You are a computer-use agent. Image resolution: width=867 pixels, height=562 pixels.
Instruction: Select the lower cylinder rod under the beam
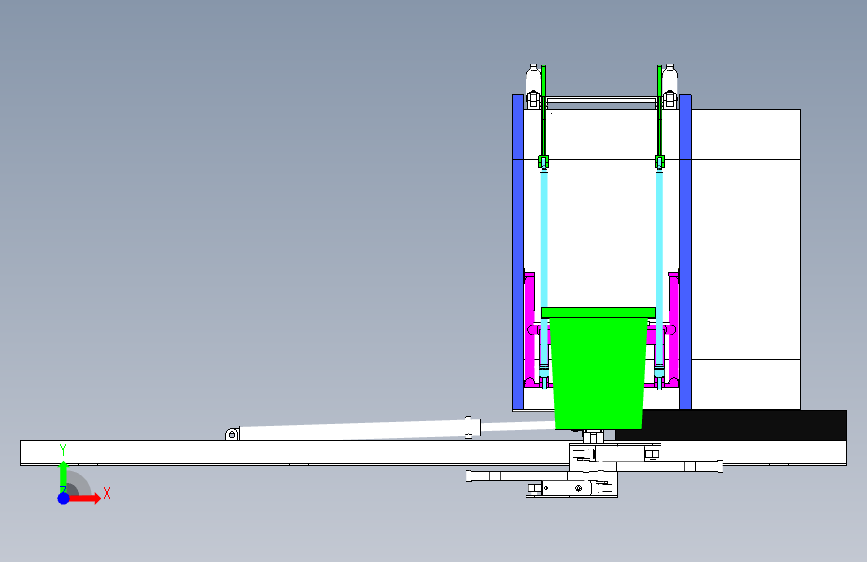click(x=517, y=476)
